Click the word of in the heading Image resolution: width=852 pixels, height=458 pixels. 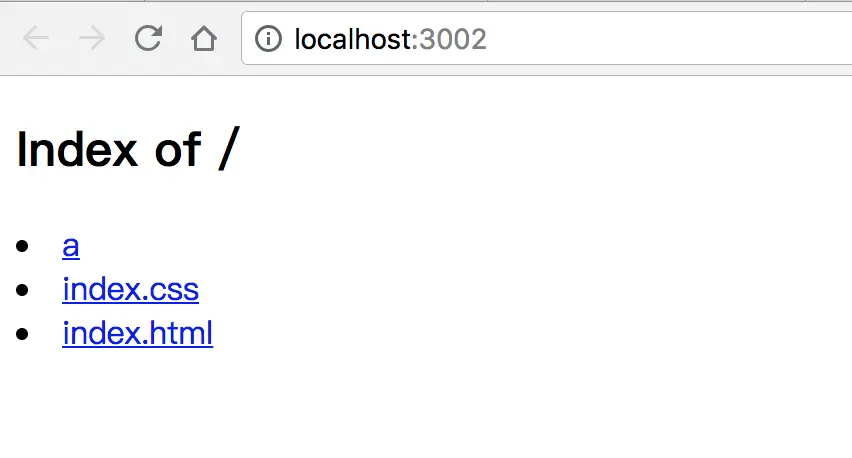pyautogui.click(x=178, y=149)
